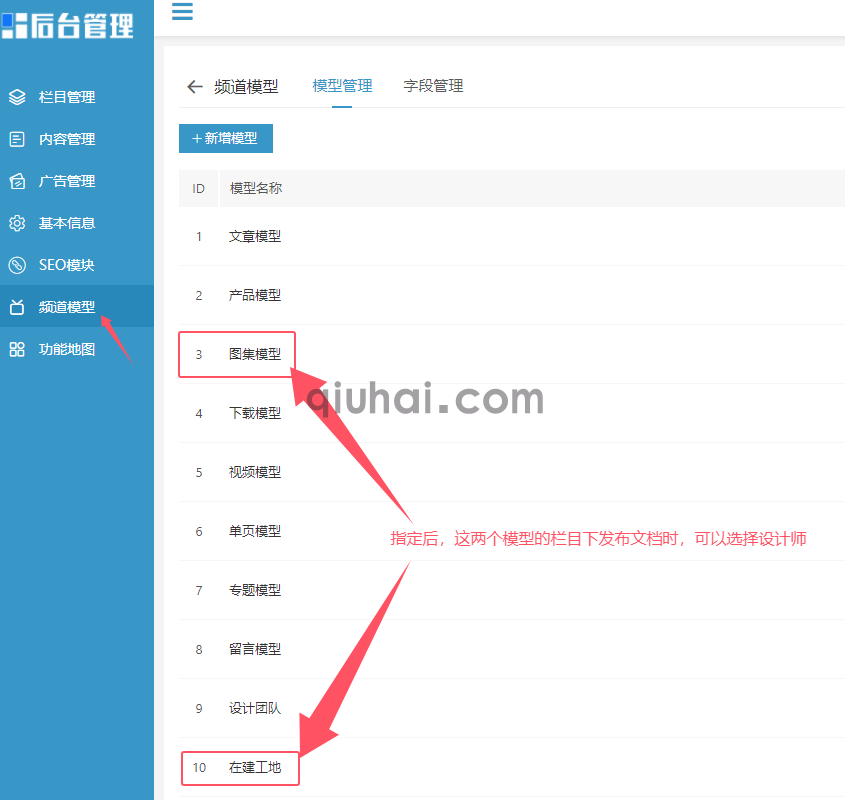Open 广告管理 via its sidebar icon
Screen dimensions: 845x800
coord(17,181)
